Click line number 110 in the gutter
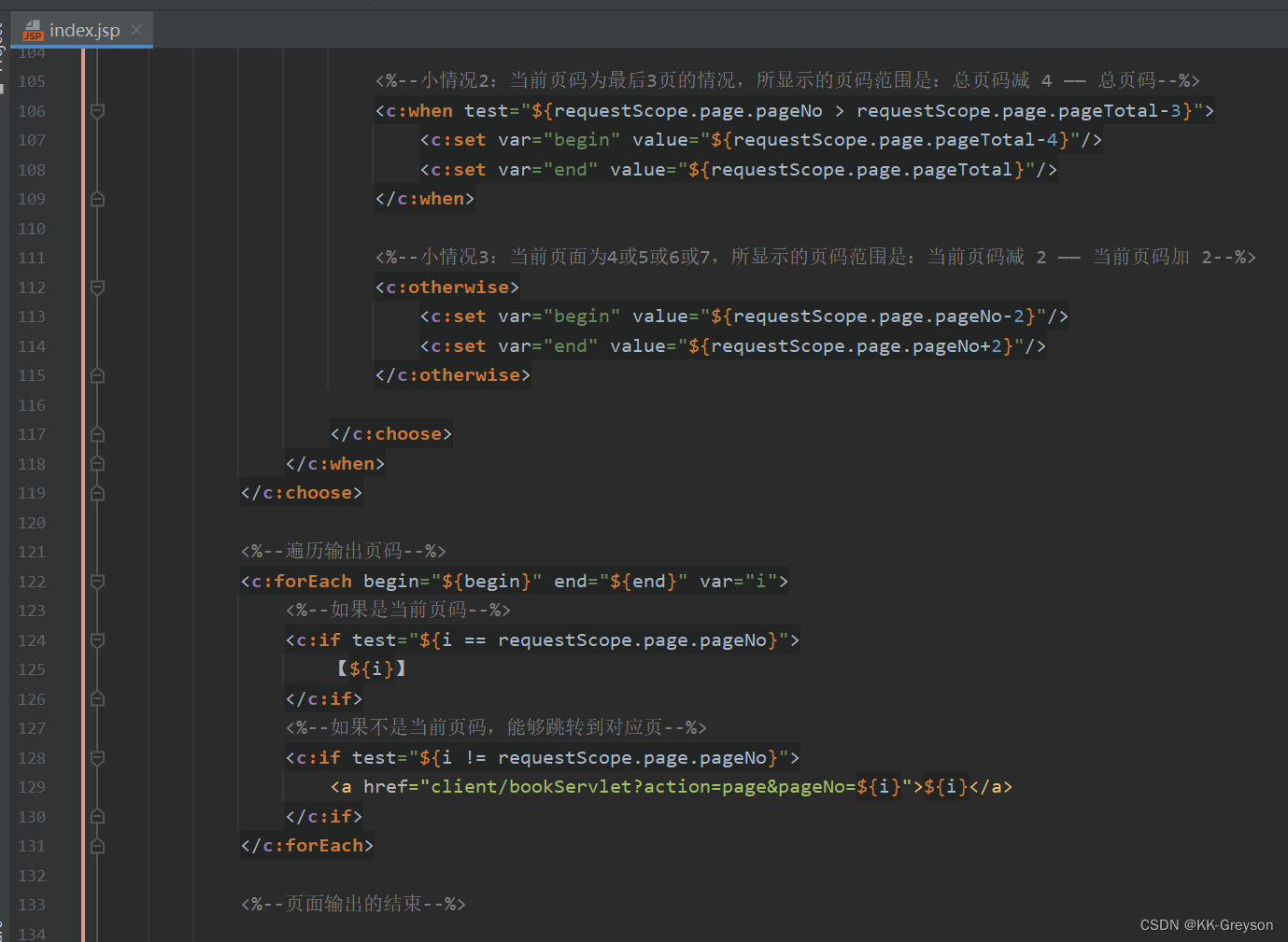The width and height of the screenshot is (1288, 942). (x=32, y=229)
